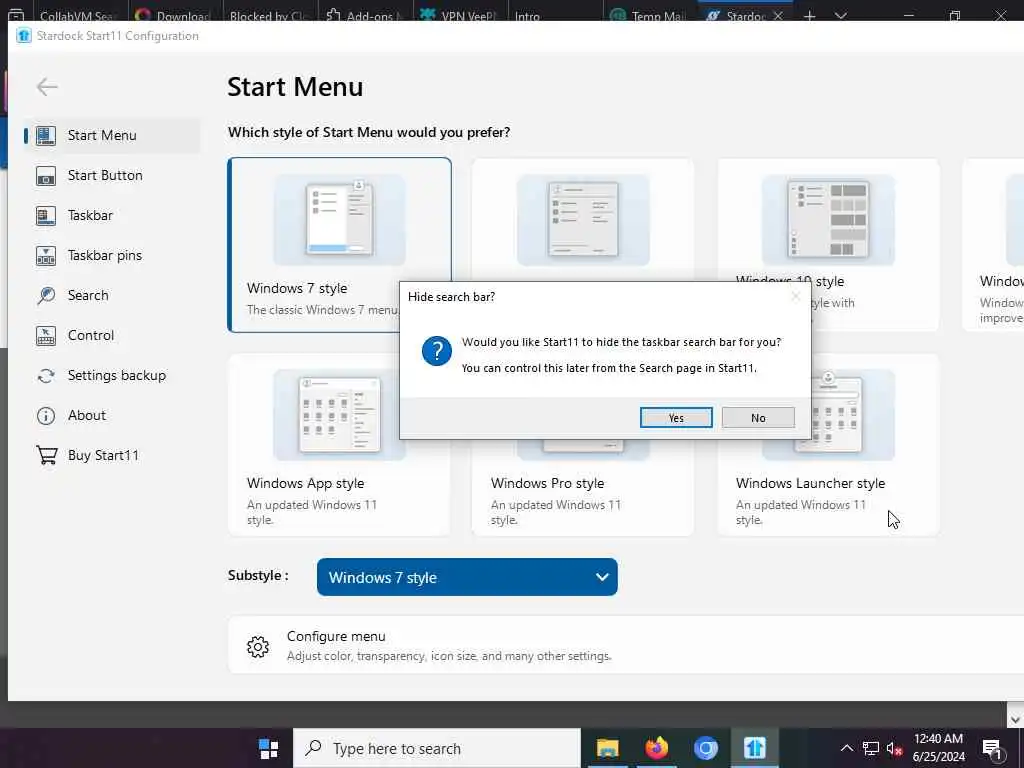Switch to the Temp Mail browser tab

(x=649, y=15)
